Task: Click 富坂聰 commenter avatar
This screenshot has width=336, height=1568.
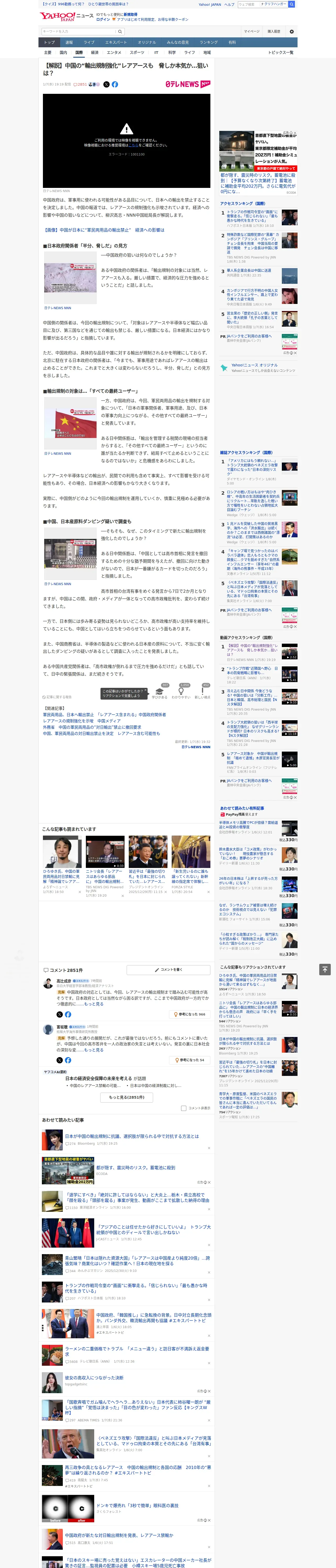Action: click(48, 1029)
